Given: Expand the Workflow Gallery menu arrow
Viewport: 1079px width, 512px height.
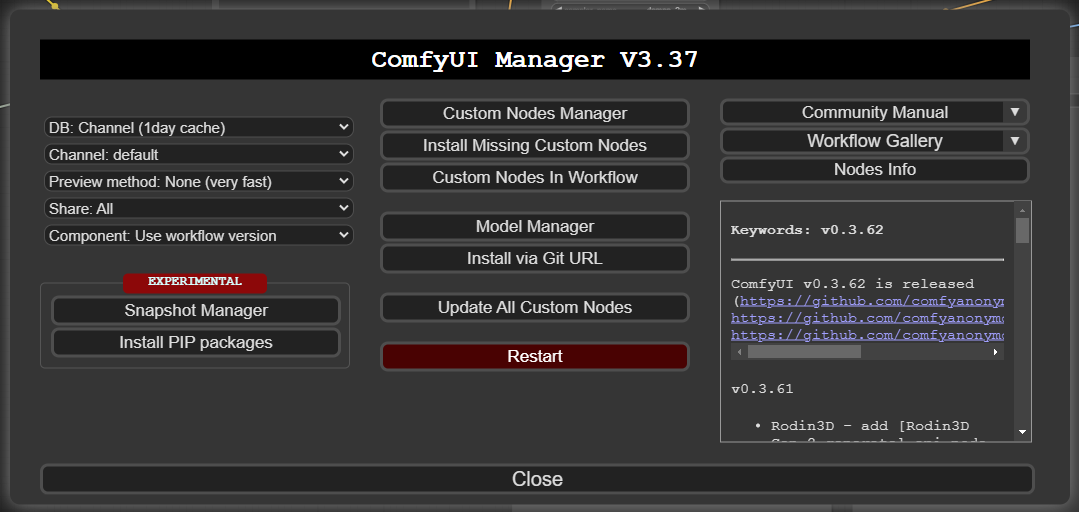Looking at the screenshot, I should (1014, 141).
